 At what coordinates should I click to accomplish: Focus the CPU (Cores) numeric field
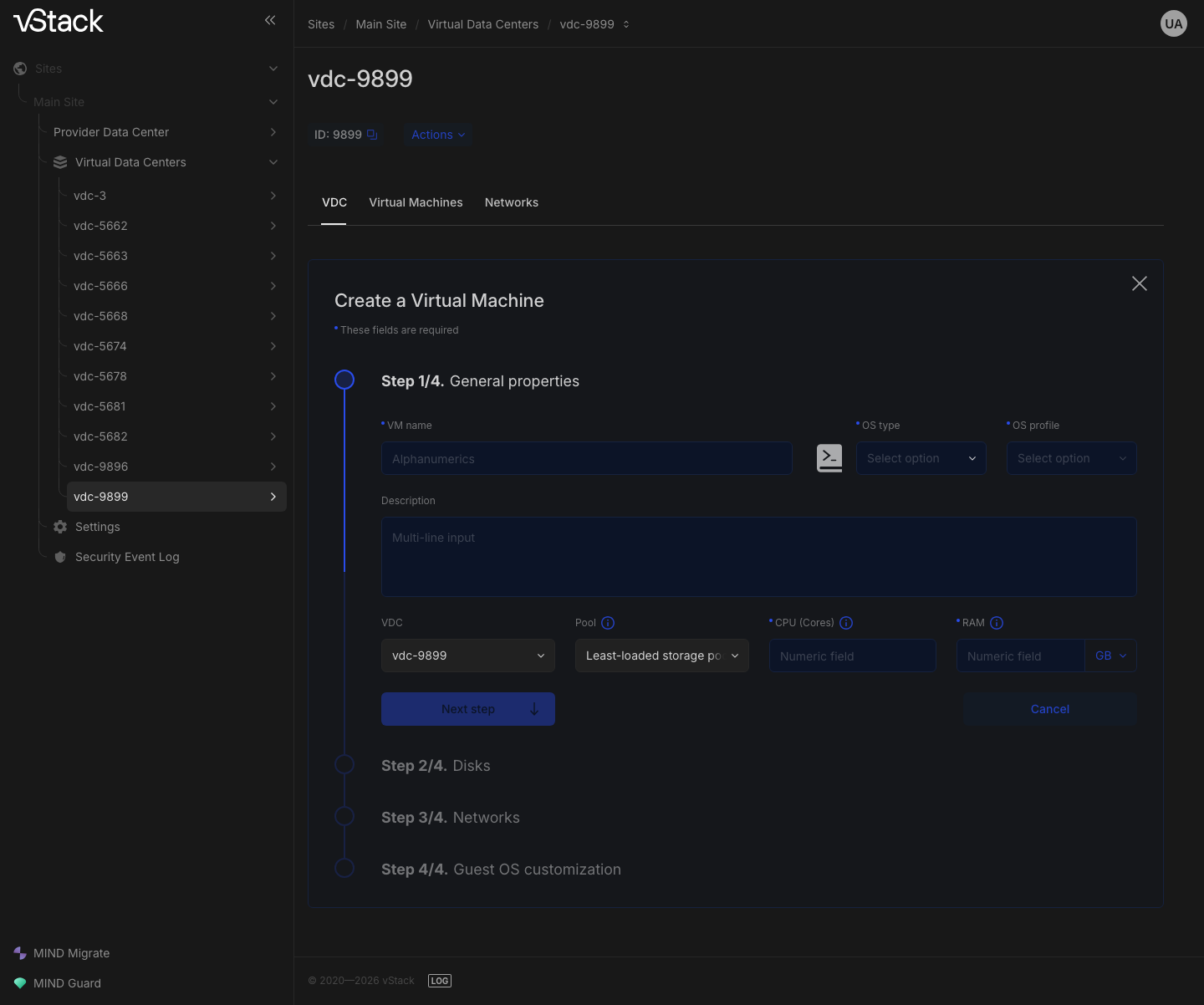[x=853, y=656]
